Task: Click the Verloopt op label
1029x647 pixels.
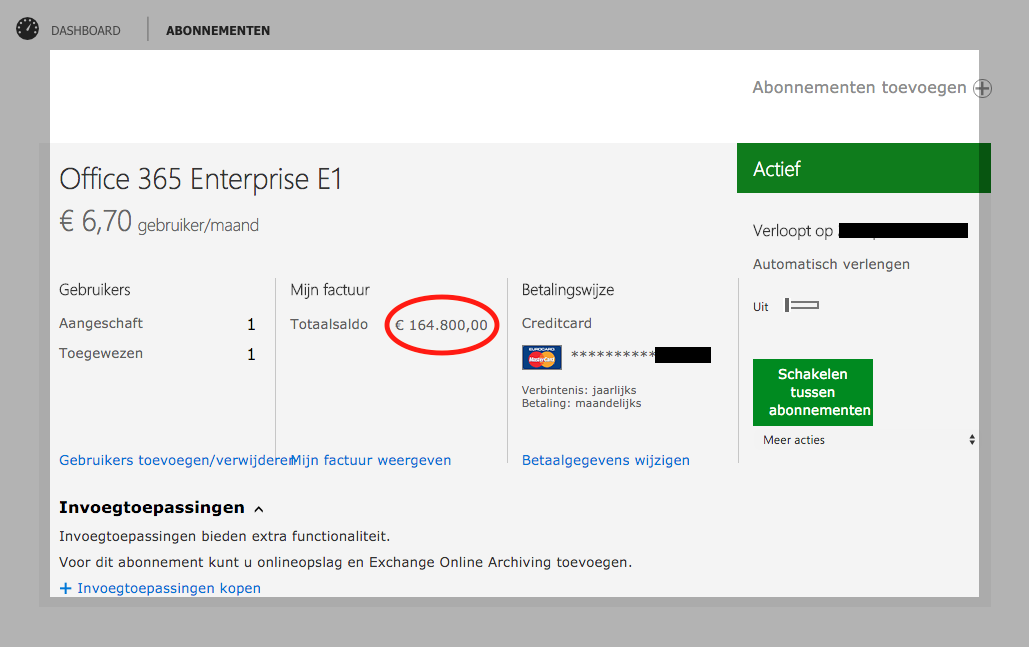Action: [x=793, y=231]
